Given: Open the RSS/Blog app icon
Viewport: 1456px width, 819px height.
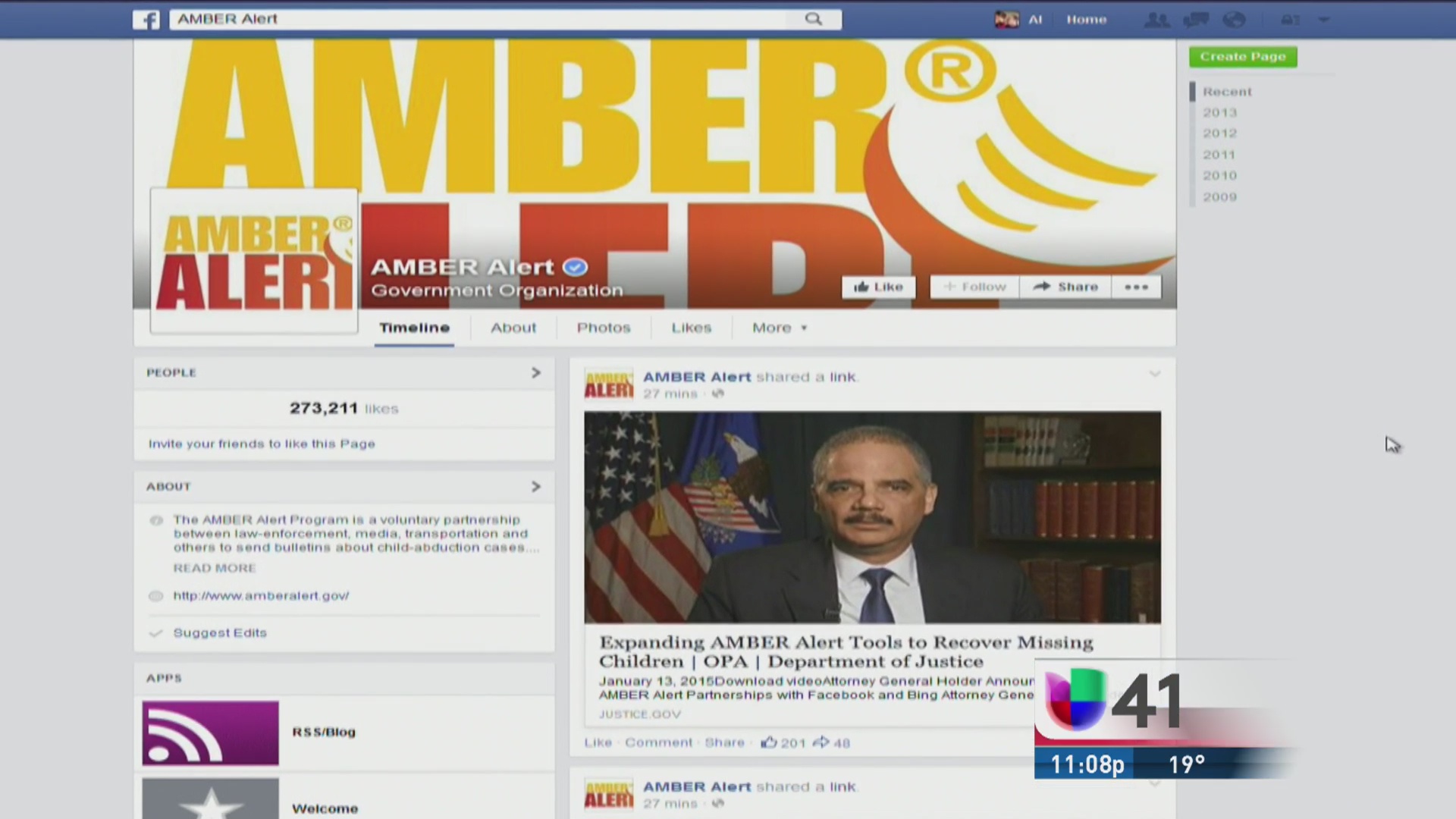Looking at the screenshot, I should click(x=210, y=732).
